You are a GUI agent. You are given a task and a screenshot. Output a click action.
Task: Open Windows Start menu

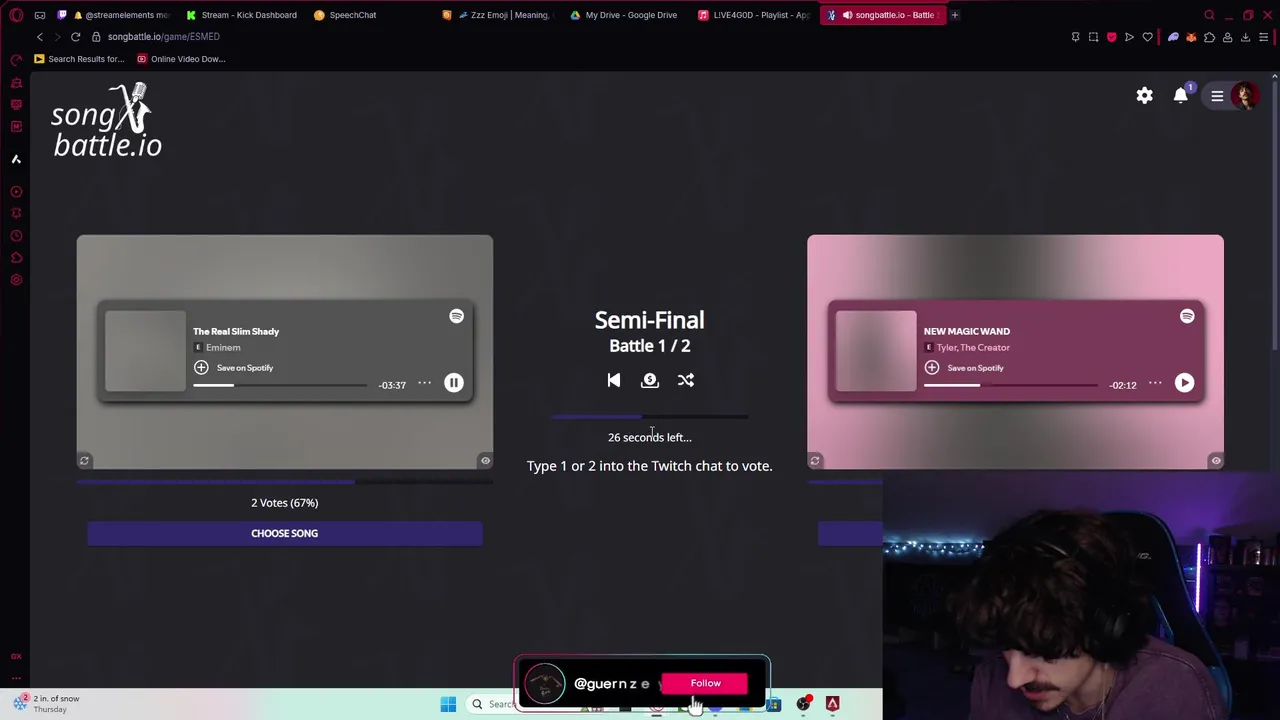(448, 704)
